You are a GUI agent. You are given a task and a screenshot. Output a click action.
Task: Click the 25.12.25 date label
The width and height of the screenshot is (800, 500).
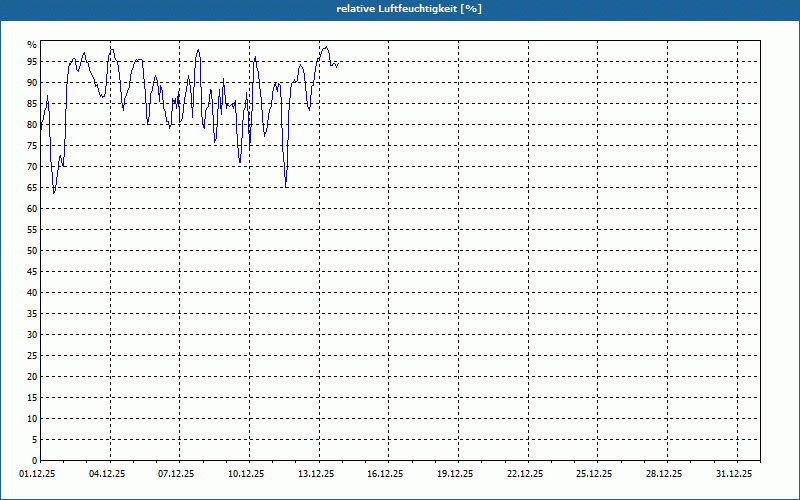(594, 474)
